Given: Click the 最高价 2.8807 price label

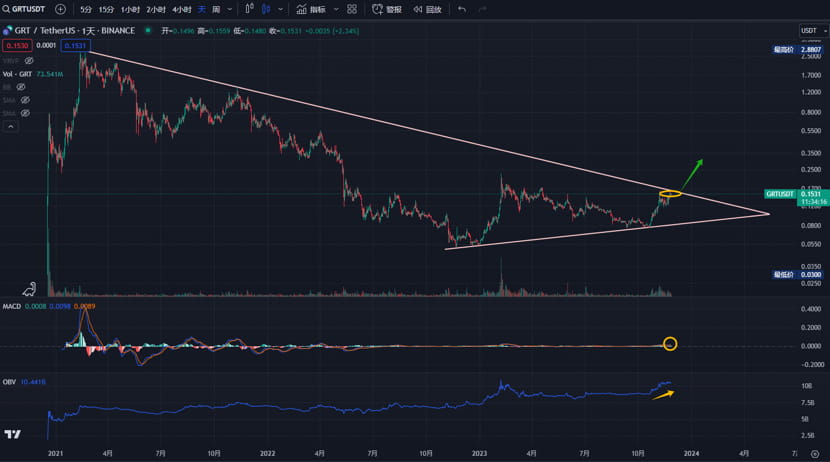Looking at the screenshot, I should [x=798, y=50].
